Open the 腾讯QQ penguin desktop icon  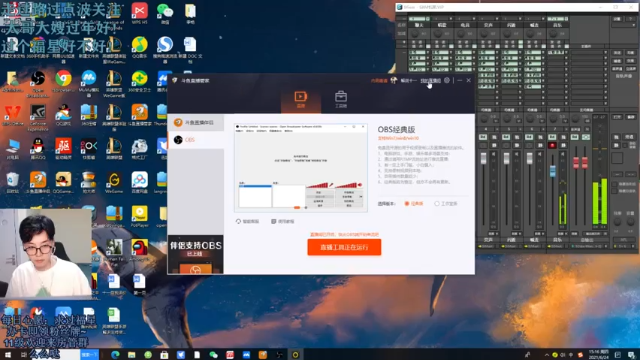point(38,149)
